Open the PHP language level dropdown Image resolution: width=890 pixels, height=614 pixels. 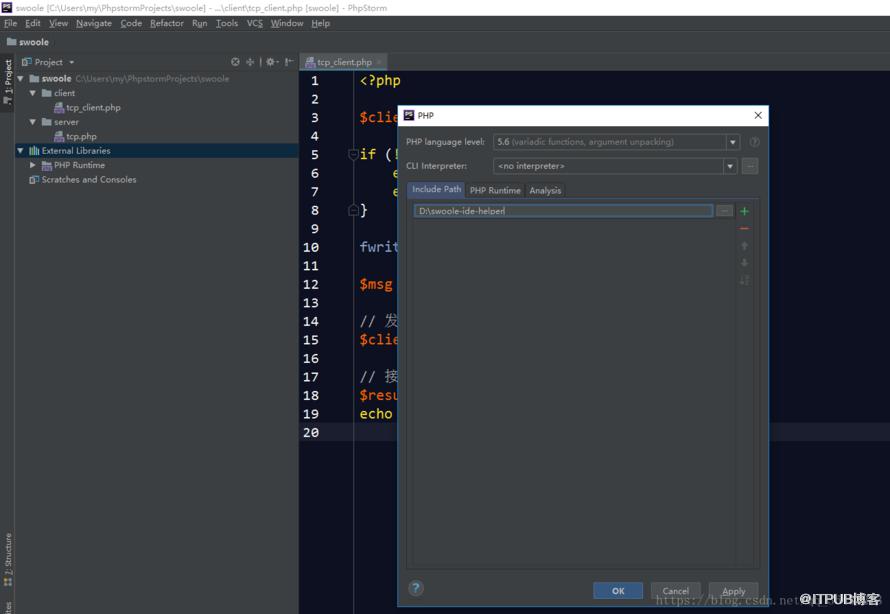click(733, 142)
